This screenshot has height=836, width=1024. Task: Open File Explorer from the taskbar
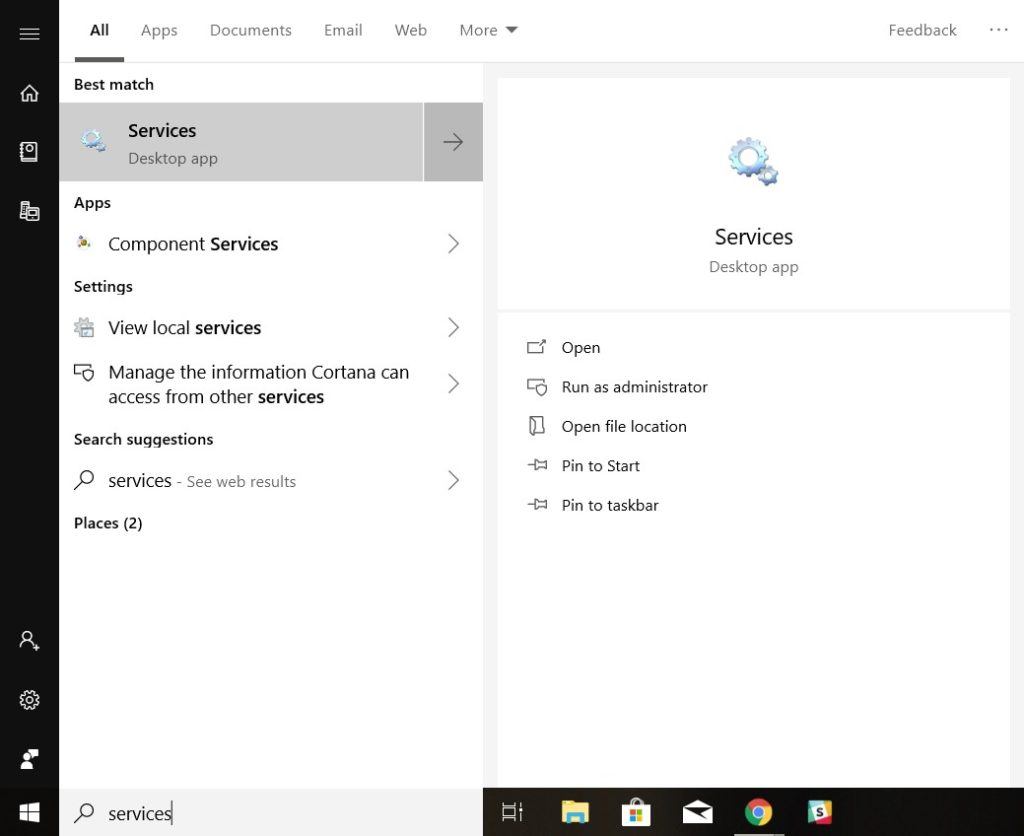pos(574,812)
